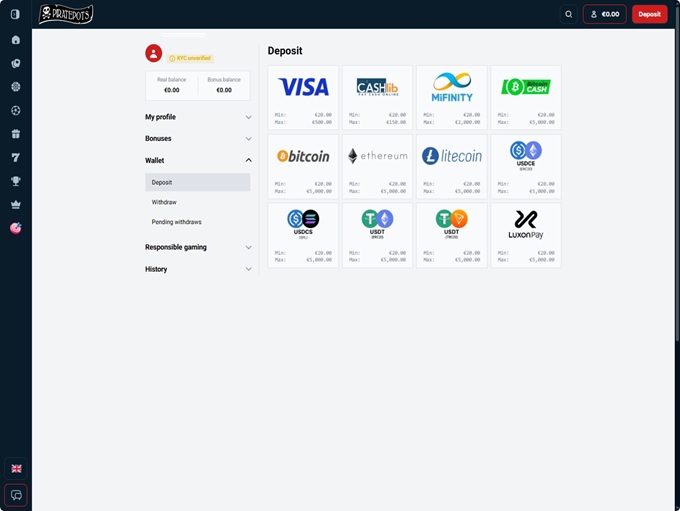Open the lucky seven slots icon
Image resolution: width=680 pixels, height=511 pixels.
coord(16,157)
